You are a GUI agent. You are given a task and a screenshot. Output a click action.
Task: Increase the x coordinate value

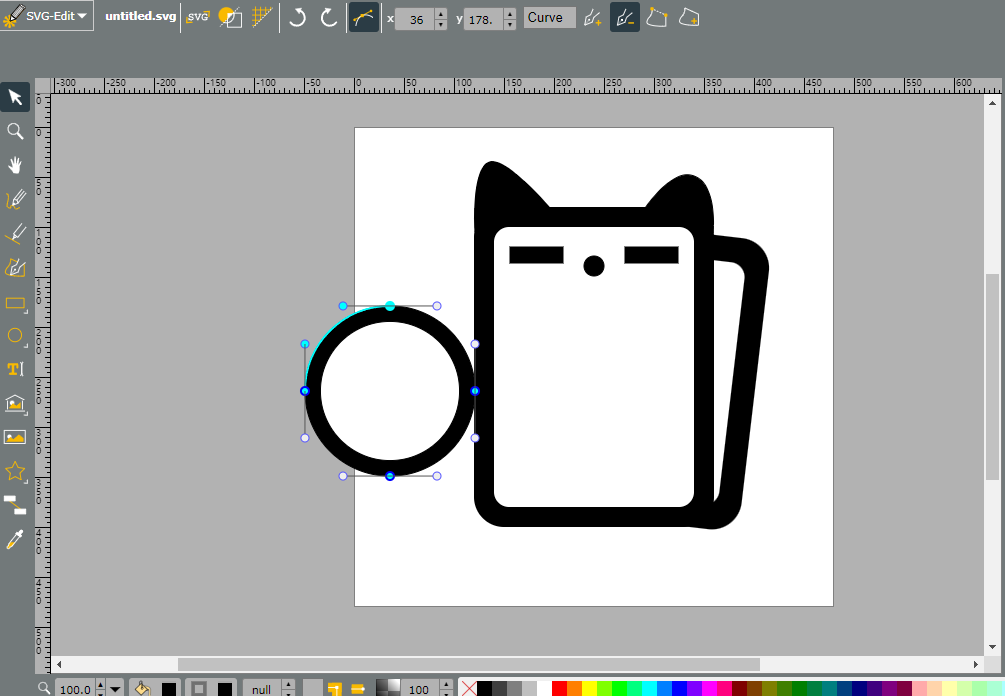point(441,14)
